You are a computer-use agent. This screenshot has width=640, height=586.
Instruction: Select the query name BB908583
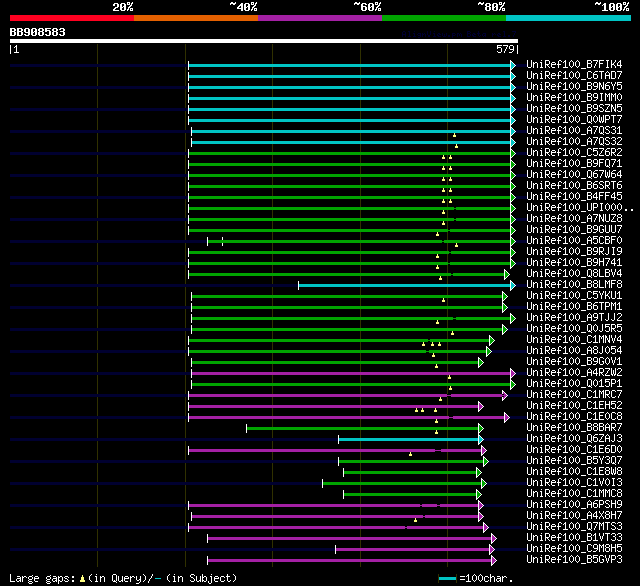click(x=38, y=32)
